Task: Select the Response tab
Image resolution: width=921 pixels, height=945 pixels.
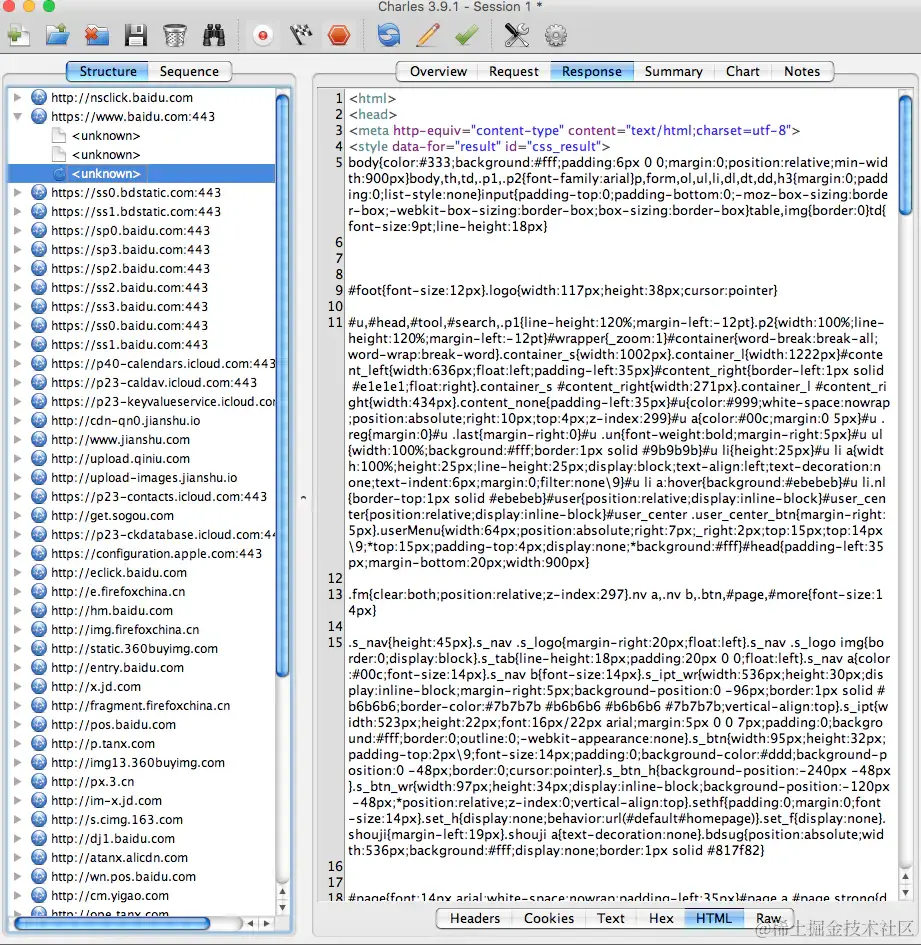Action: [x=591, y=71]
